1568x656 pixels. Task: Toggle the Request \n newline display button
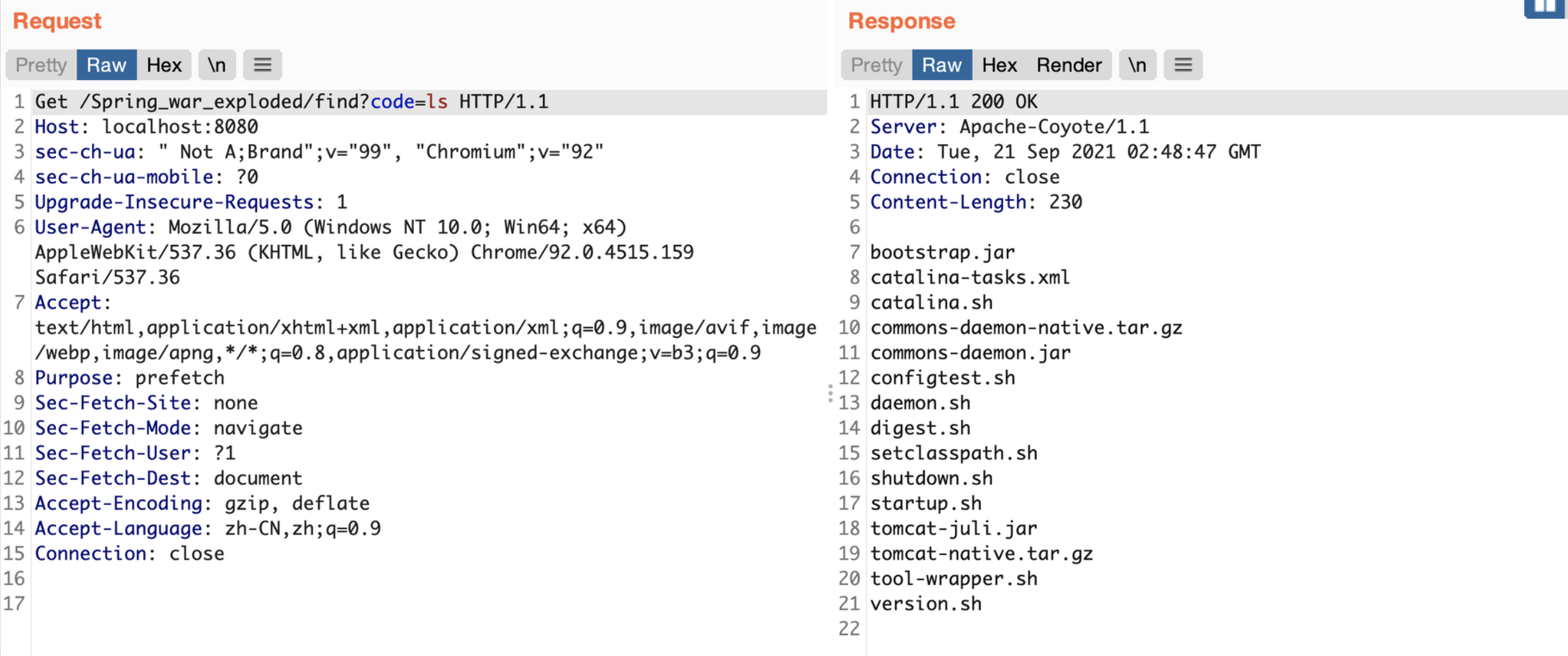pyautogui.click(x=216, y=65)
